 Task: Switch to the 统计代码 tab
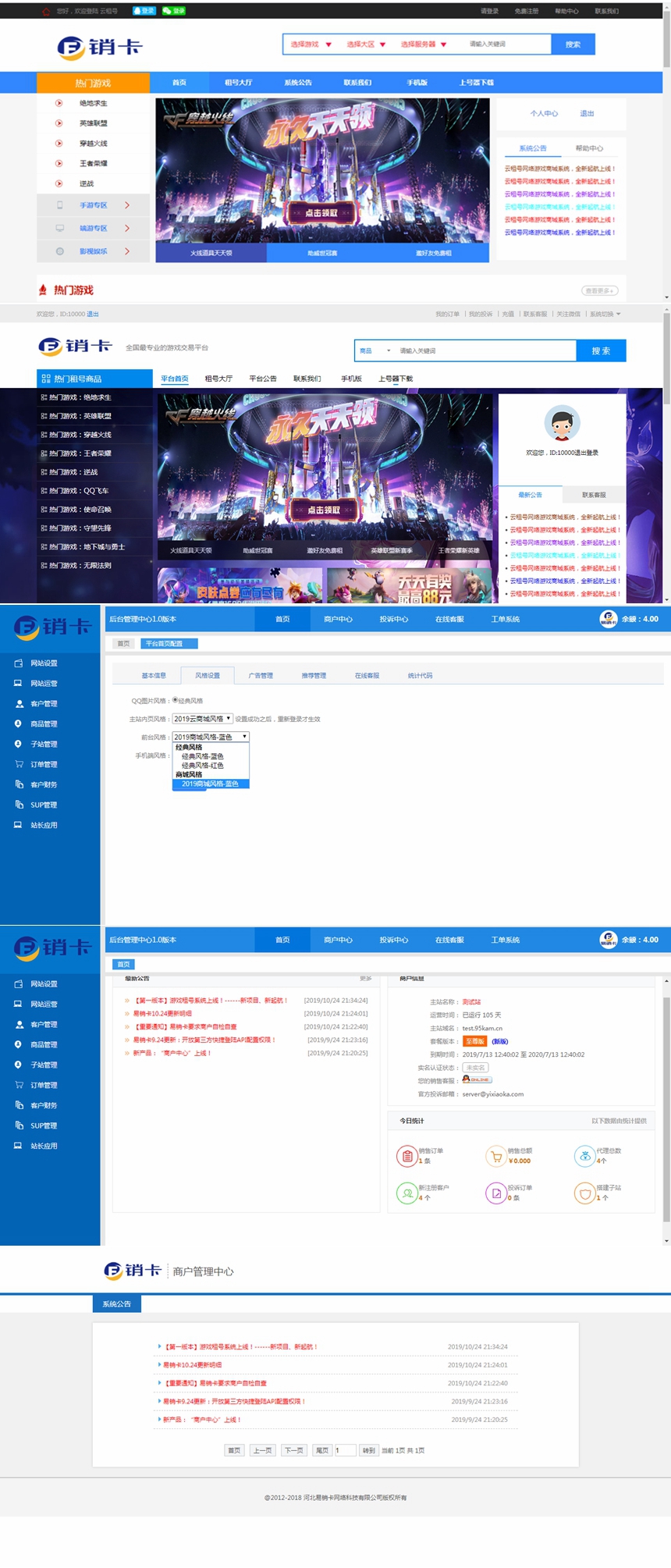tap(420, 676)
